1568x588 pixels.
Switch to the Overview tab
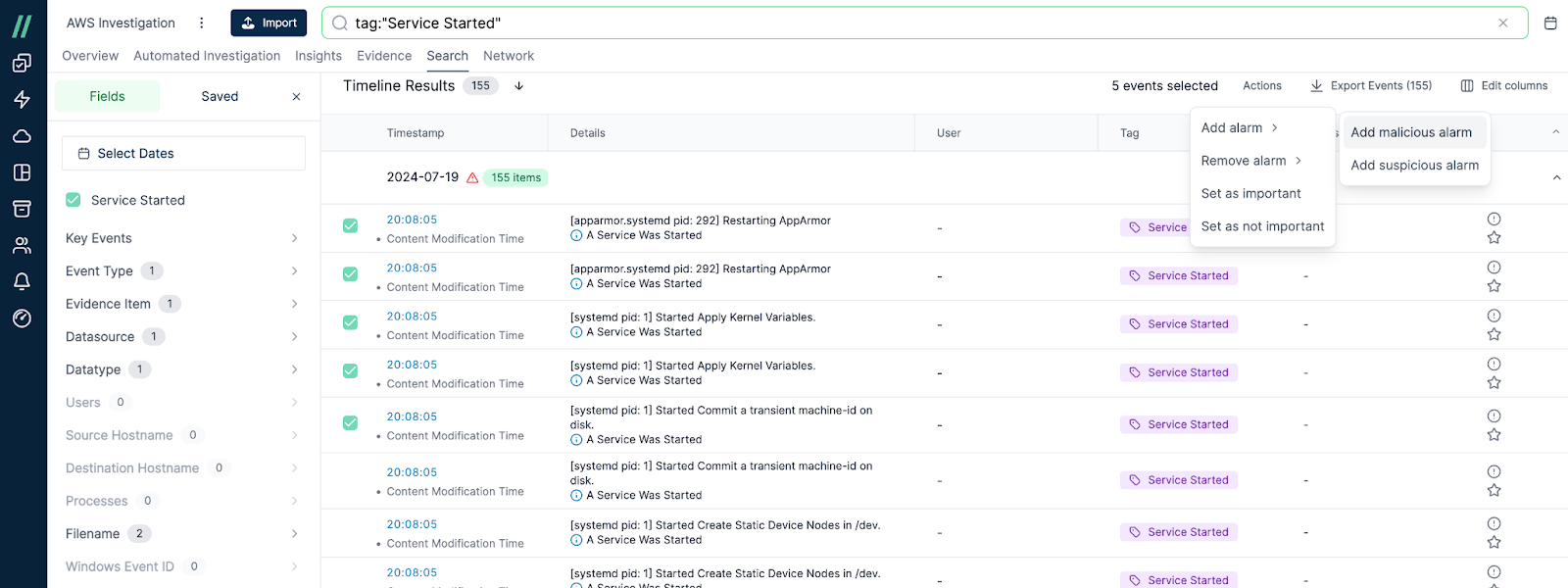click(90, 56)
